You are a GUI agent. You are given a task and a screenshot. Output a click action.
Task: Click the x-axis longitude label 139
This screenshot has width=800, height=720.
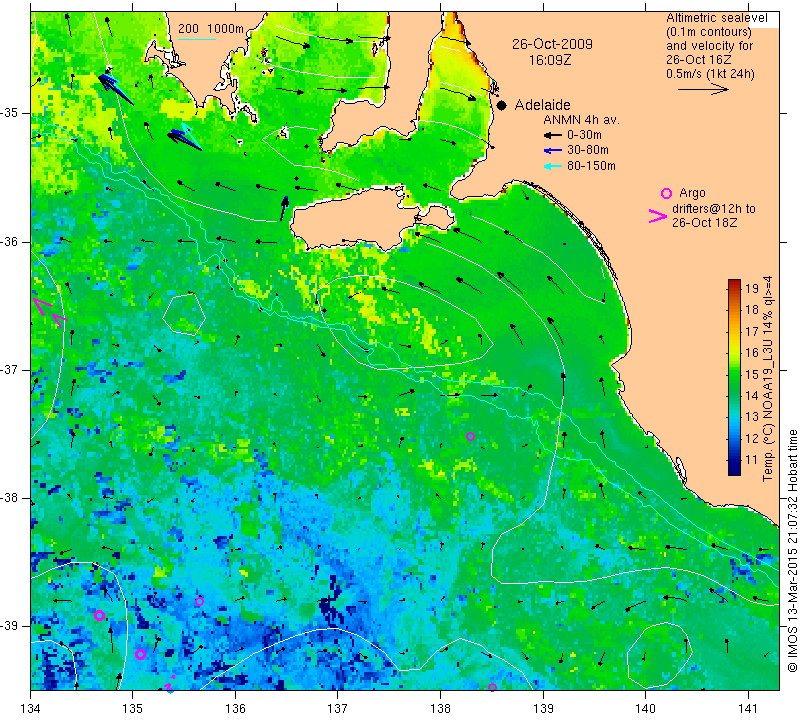click(543, 709)
